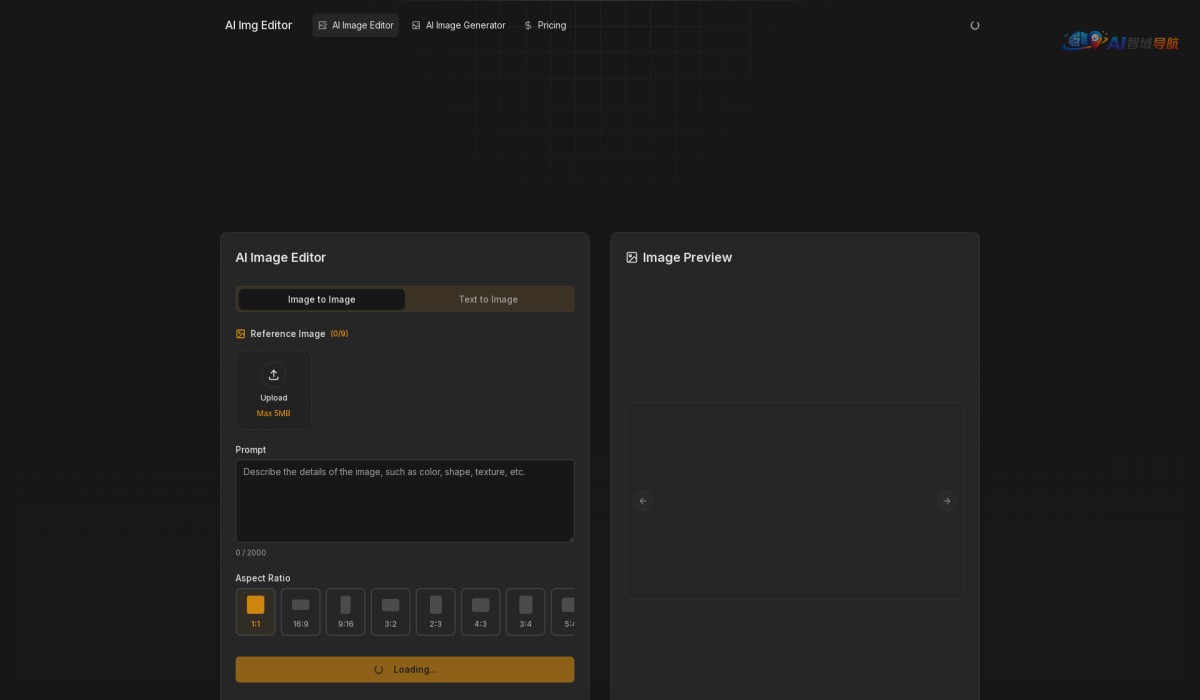Choose the 9:16 aspect ratio option
1200x700 pixels.
[345, 611]
